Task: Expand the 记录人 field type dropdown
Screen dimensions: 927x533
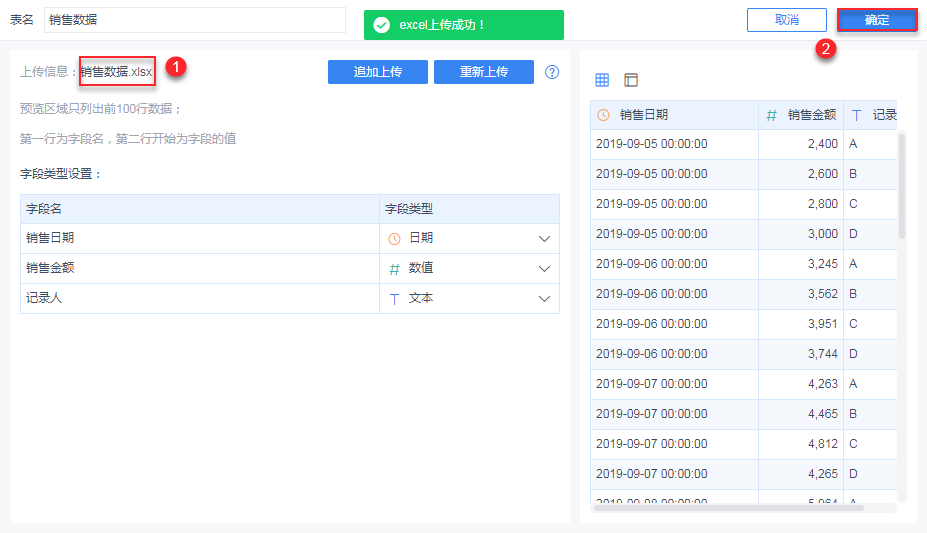Action: (545, 299)
